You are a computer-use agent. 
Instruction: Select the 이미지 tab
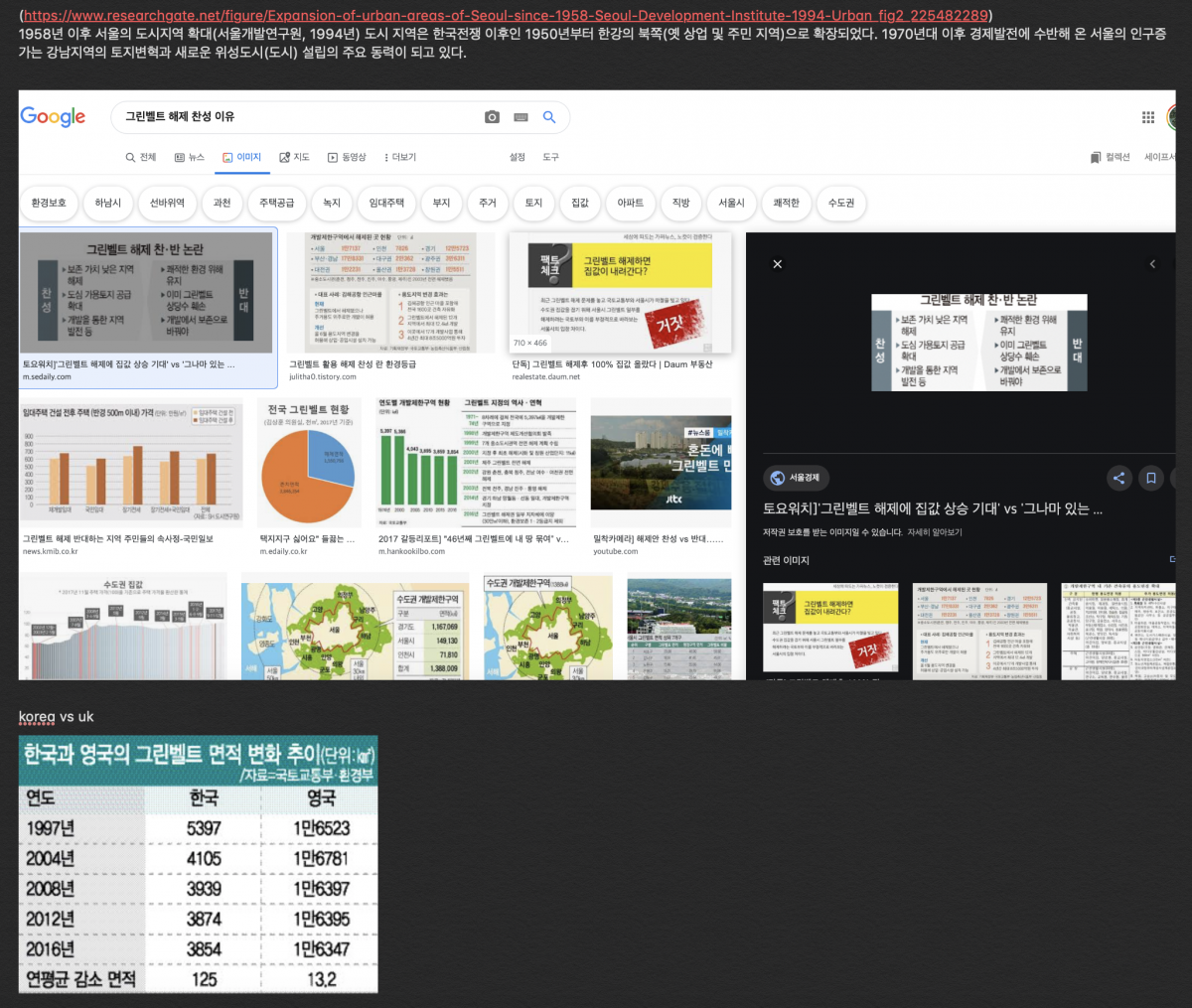point(241,157)
